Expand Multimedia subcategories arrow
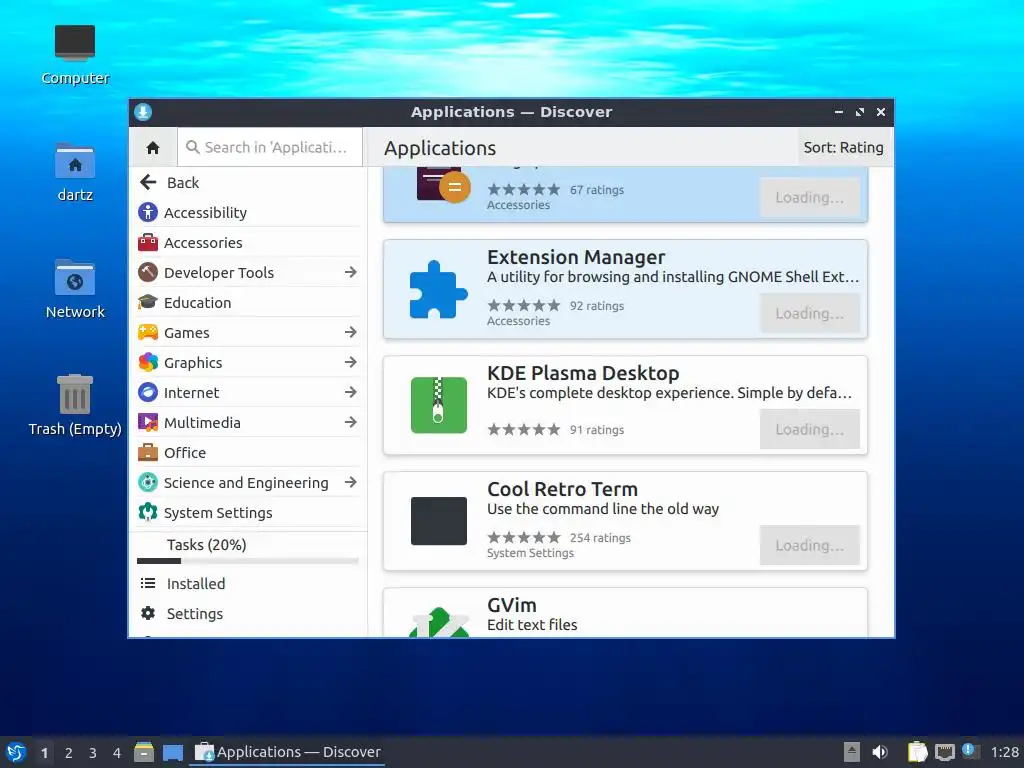 tap(351, 423)
